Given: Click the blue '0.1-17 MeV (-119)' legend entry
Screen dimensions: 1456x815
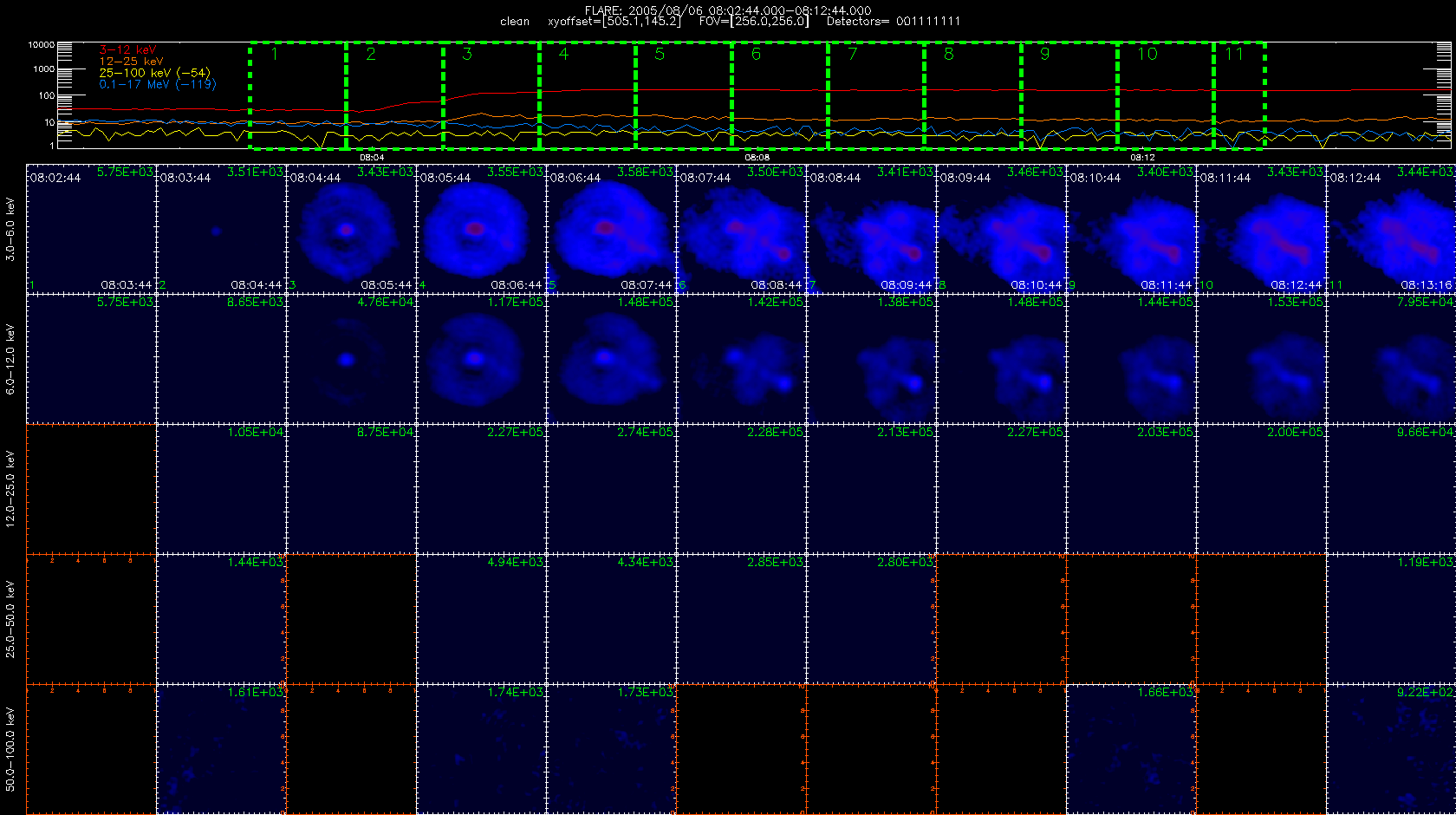Looking at the screenshot, I should [158, 84].
